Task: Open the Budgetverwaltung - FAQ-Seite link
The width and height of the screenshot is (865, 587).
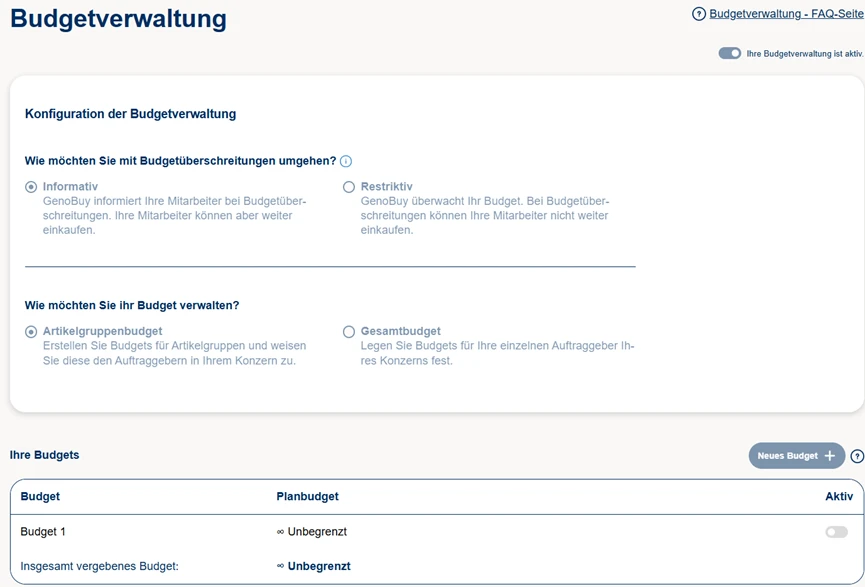Action: (x=785, y=14)
